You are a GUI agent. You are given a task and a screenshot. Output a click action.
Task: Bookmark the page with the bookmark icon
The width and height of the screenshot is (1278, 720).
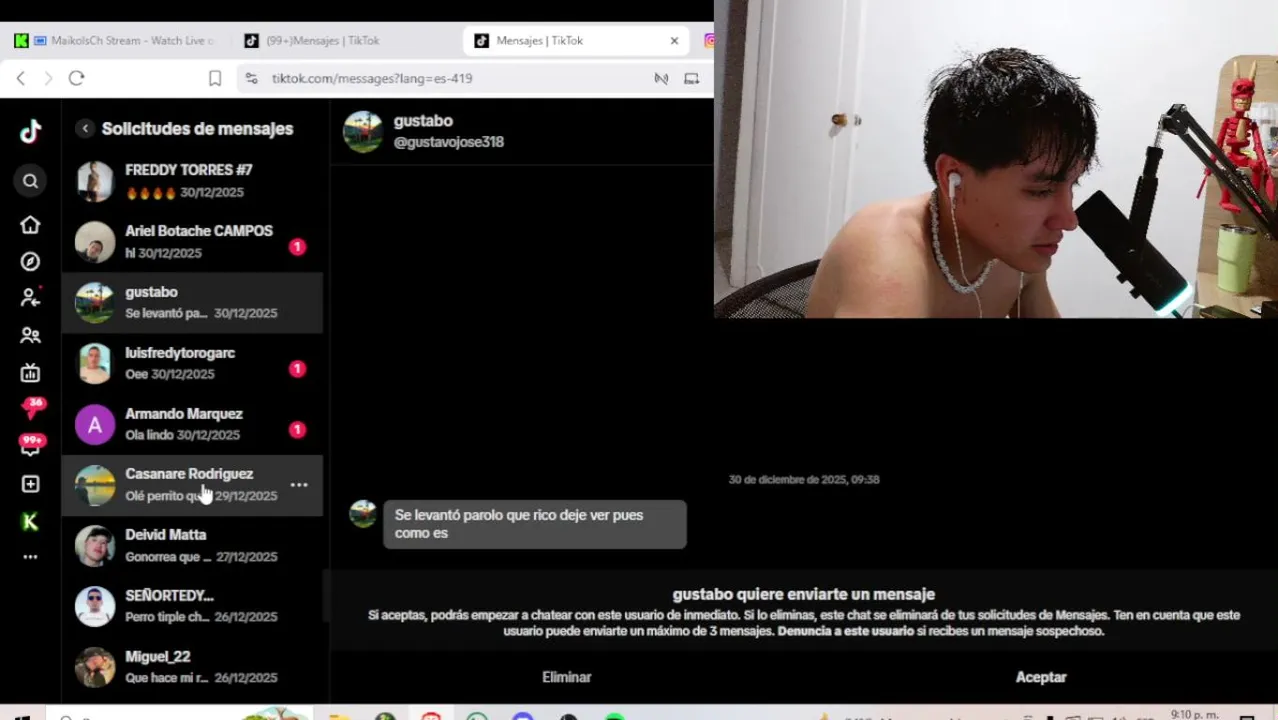(214, 78)
